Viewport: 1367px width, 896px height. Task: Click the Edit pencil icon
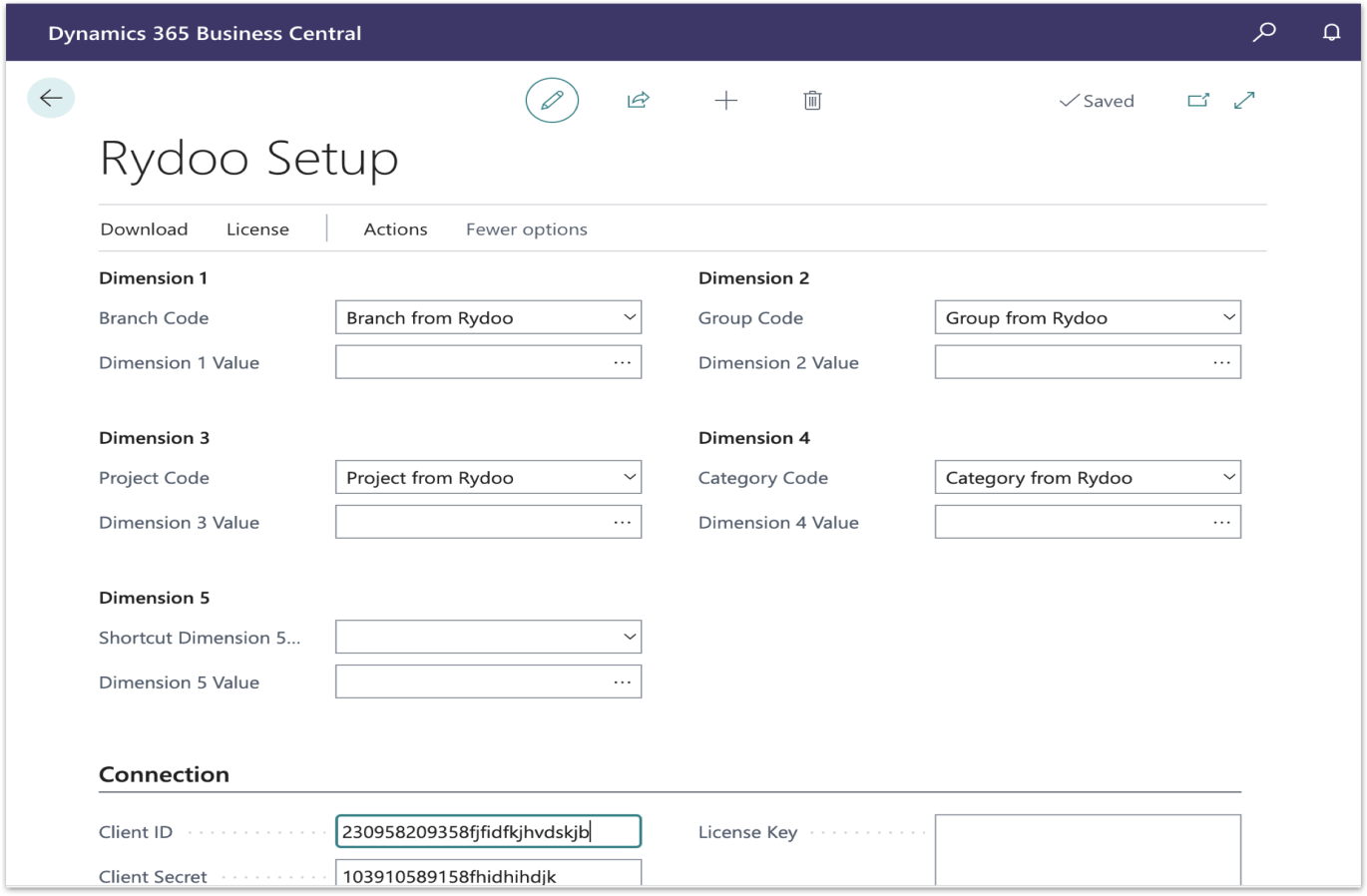tap(552, 100)
